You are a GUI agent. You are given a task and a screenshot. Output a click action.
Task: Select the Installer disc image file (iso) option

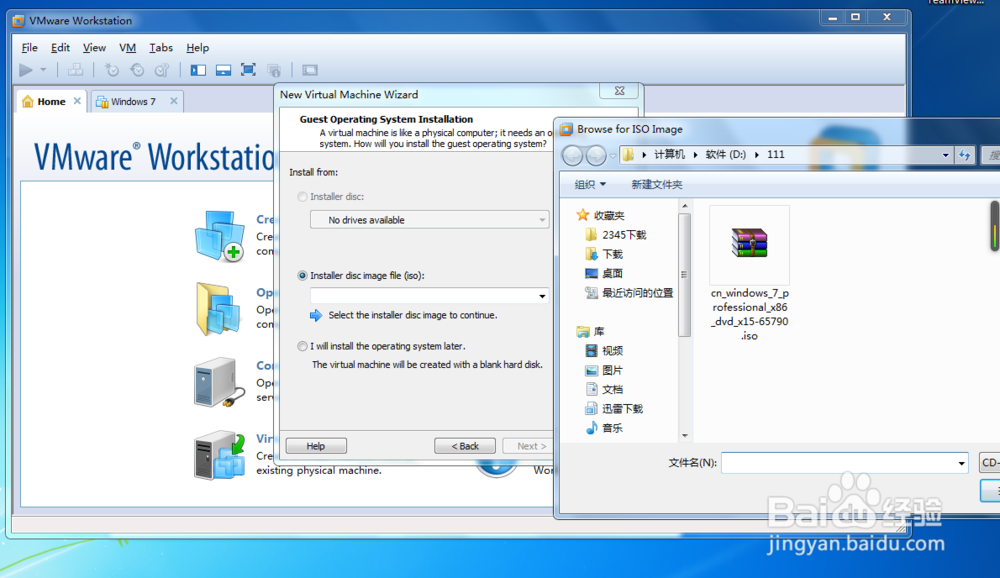(x=302, y=277)
